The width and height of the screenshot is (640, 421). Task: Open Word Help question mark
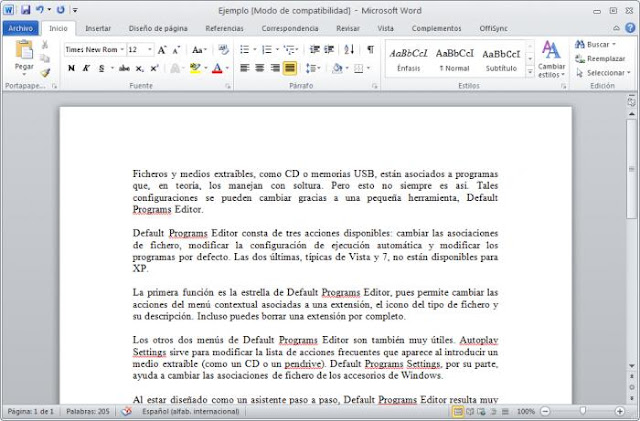coord(630,28)
